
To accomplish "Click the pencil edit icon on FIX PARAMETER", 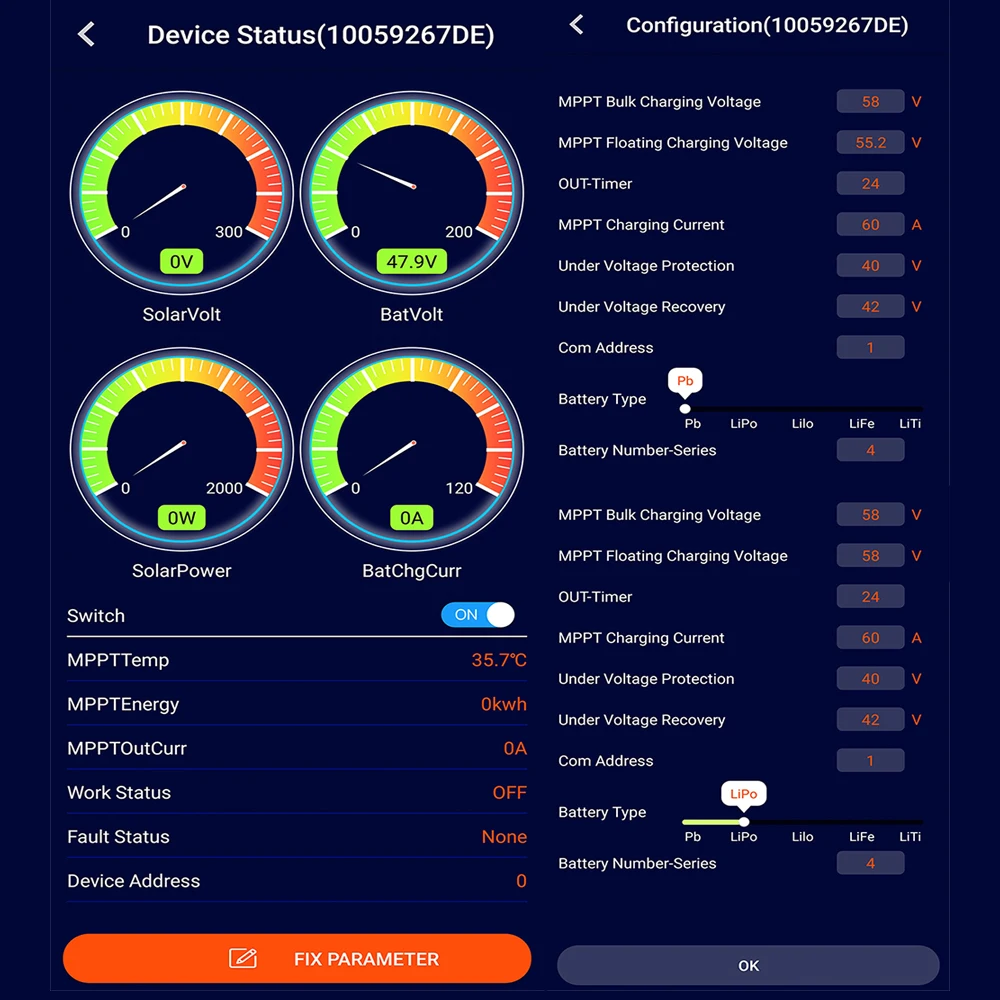I will point(243,958).
